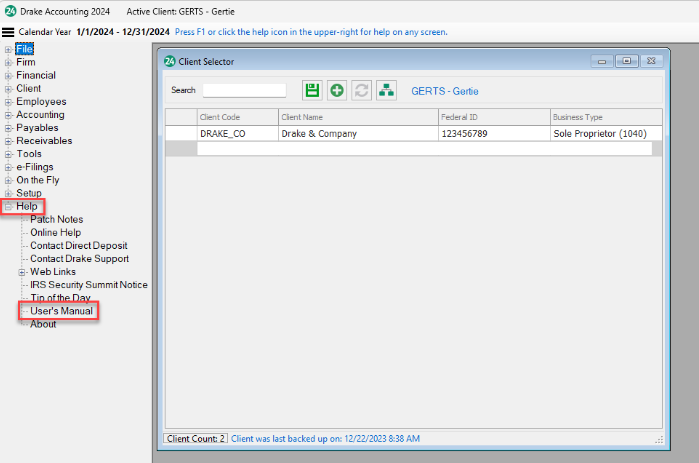Select the Payables label in navigation tree

click(37, 128)
